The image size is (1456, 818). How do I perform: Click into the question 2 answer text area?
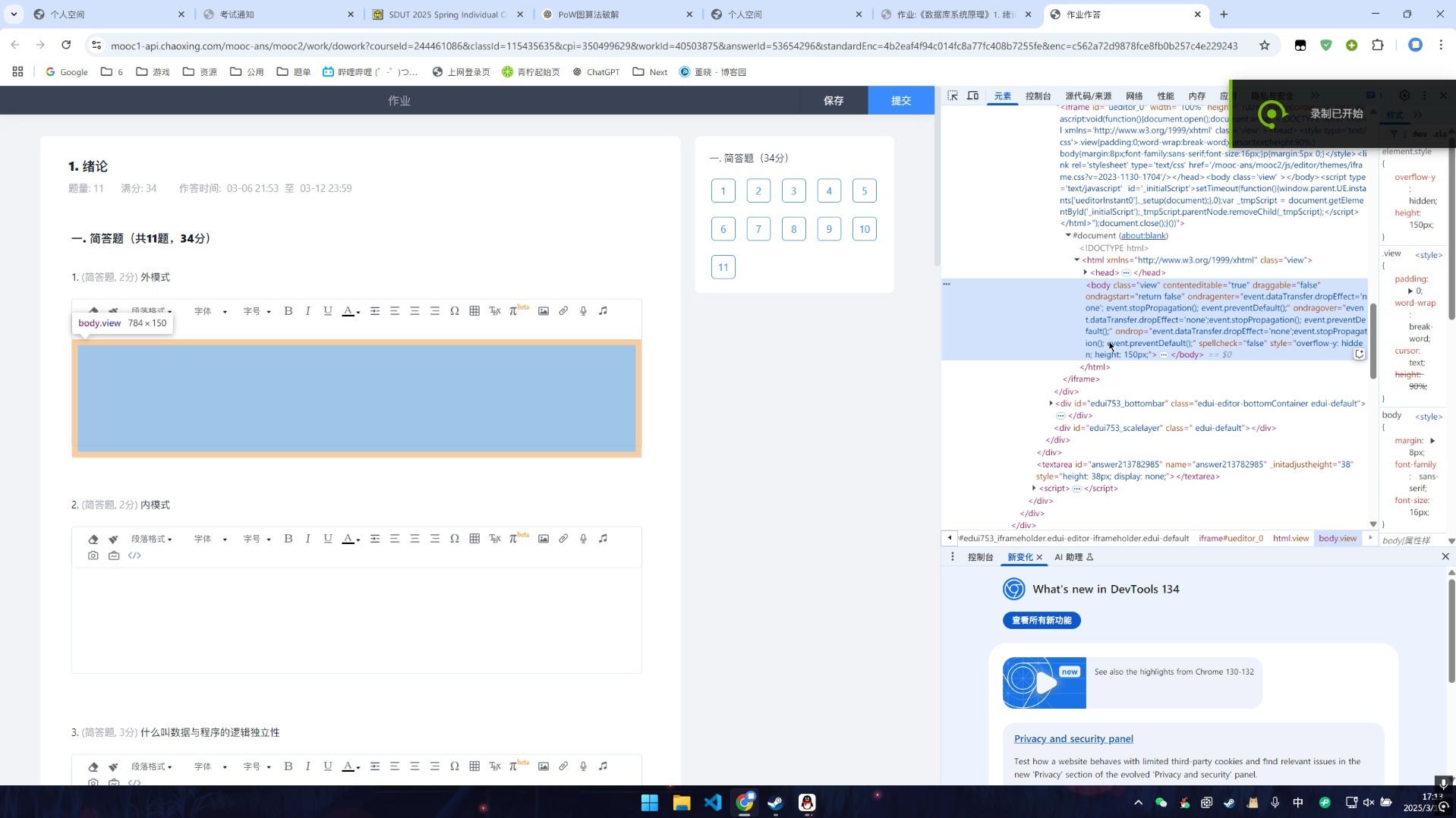[357, 621]
